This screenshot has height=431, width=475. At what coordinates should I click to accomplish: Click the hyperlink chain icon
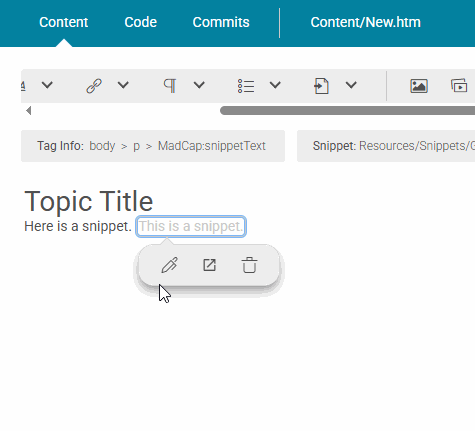tap(94, 86)
